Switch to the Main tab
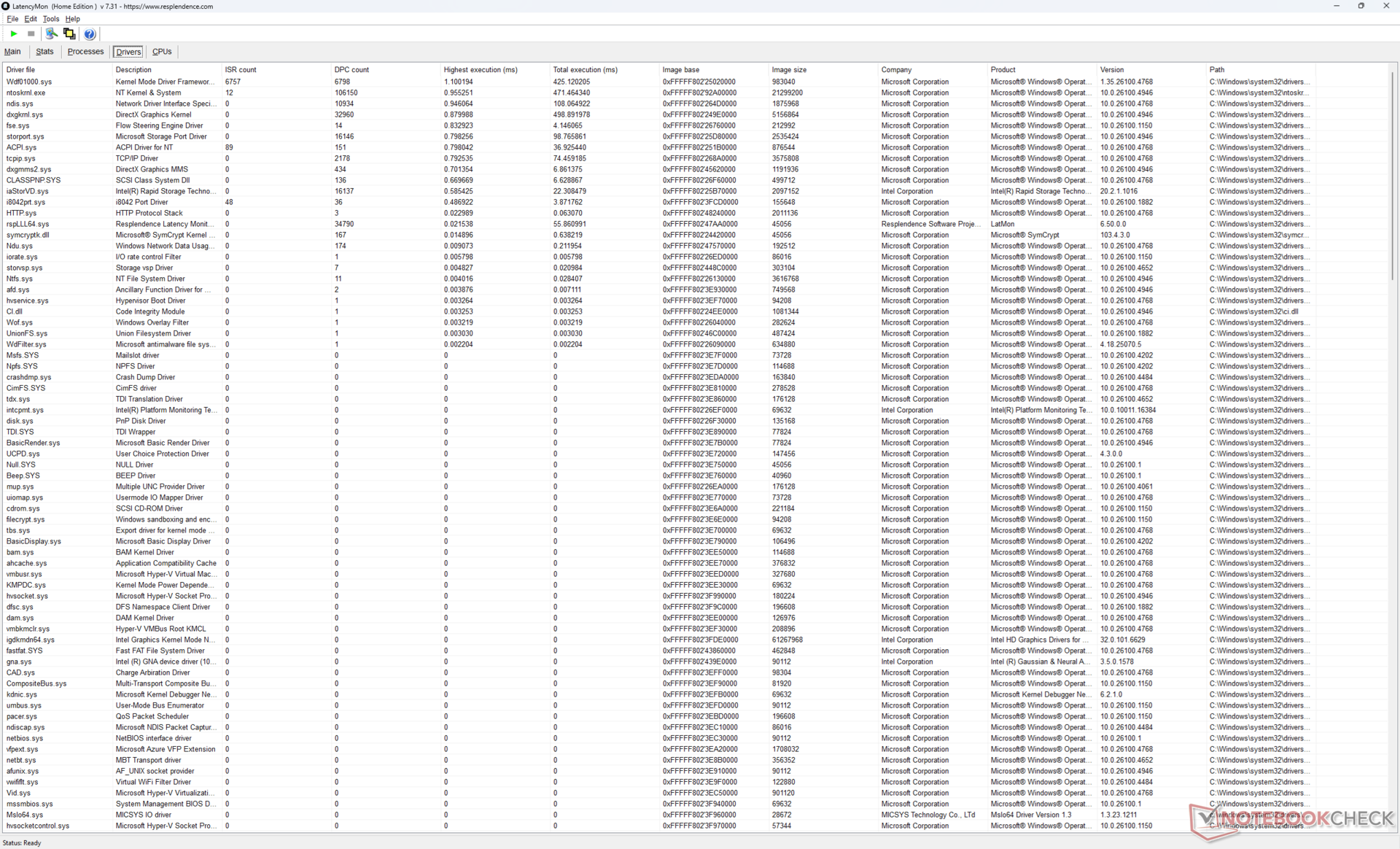The width and height of the screenshot is (1400, 849). coord(12,52)
